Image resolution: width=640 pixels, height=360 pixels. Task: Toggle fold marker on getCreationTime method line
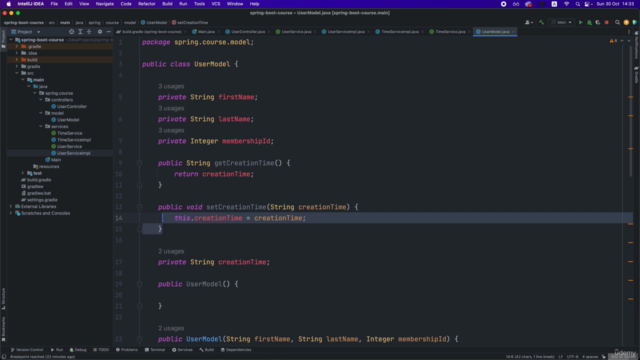[x=139, y=163]
